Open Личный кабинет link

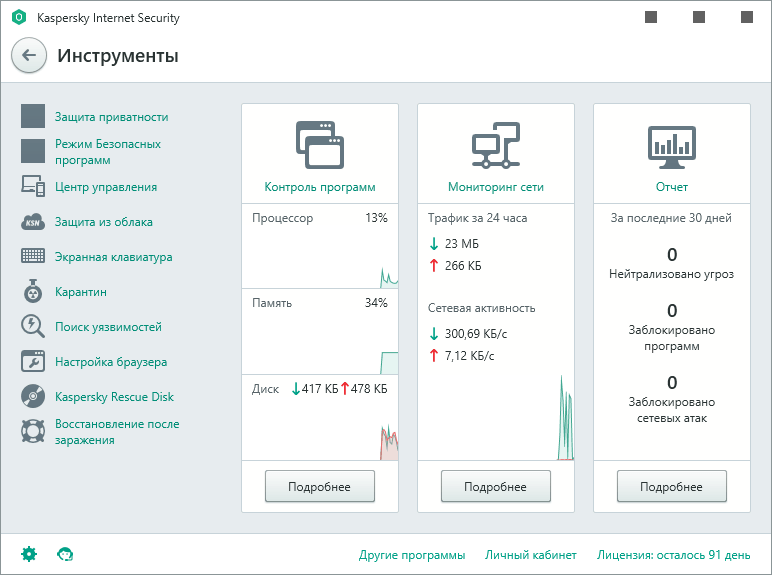tap(531, 555)
